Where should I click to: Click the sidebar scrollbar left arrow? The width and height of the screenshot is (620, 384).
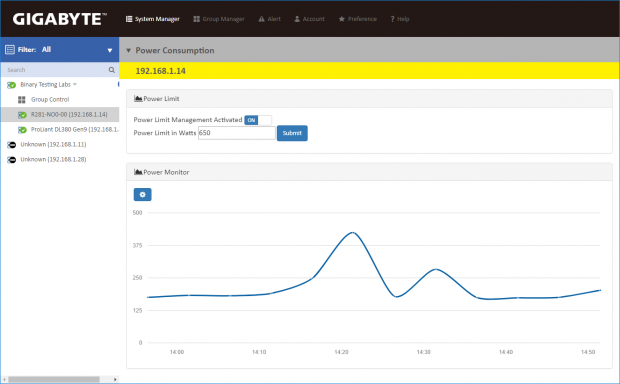coord(4,379)
